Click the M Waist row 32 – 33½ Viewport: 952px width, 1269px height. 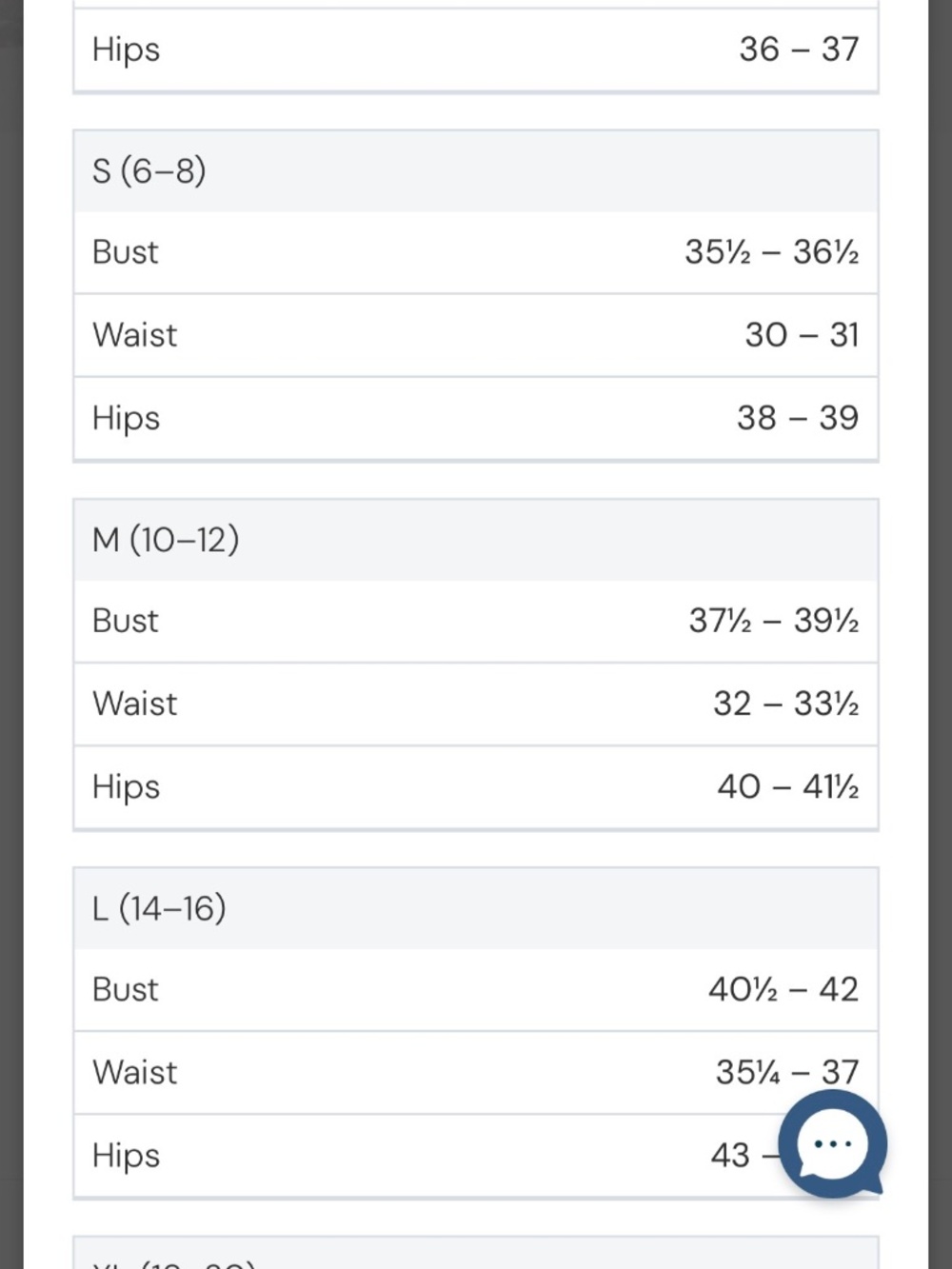476,704
